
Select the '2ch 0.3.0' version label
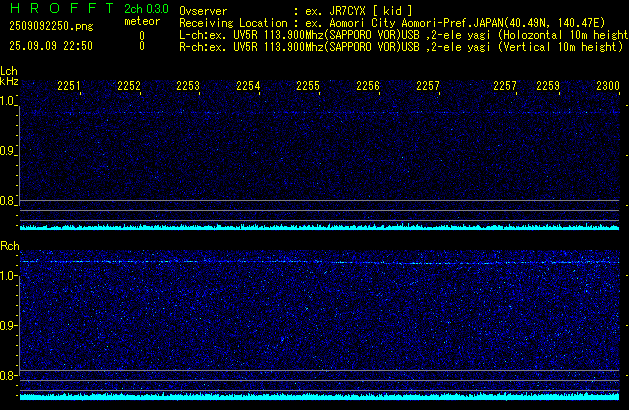(x=146, y=9)
